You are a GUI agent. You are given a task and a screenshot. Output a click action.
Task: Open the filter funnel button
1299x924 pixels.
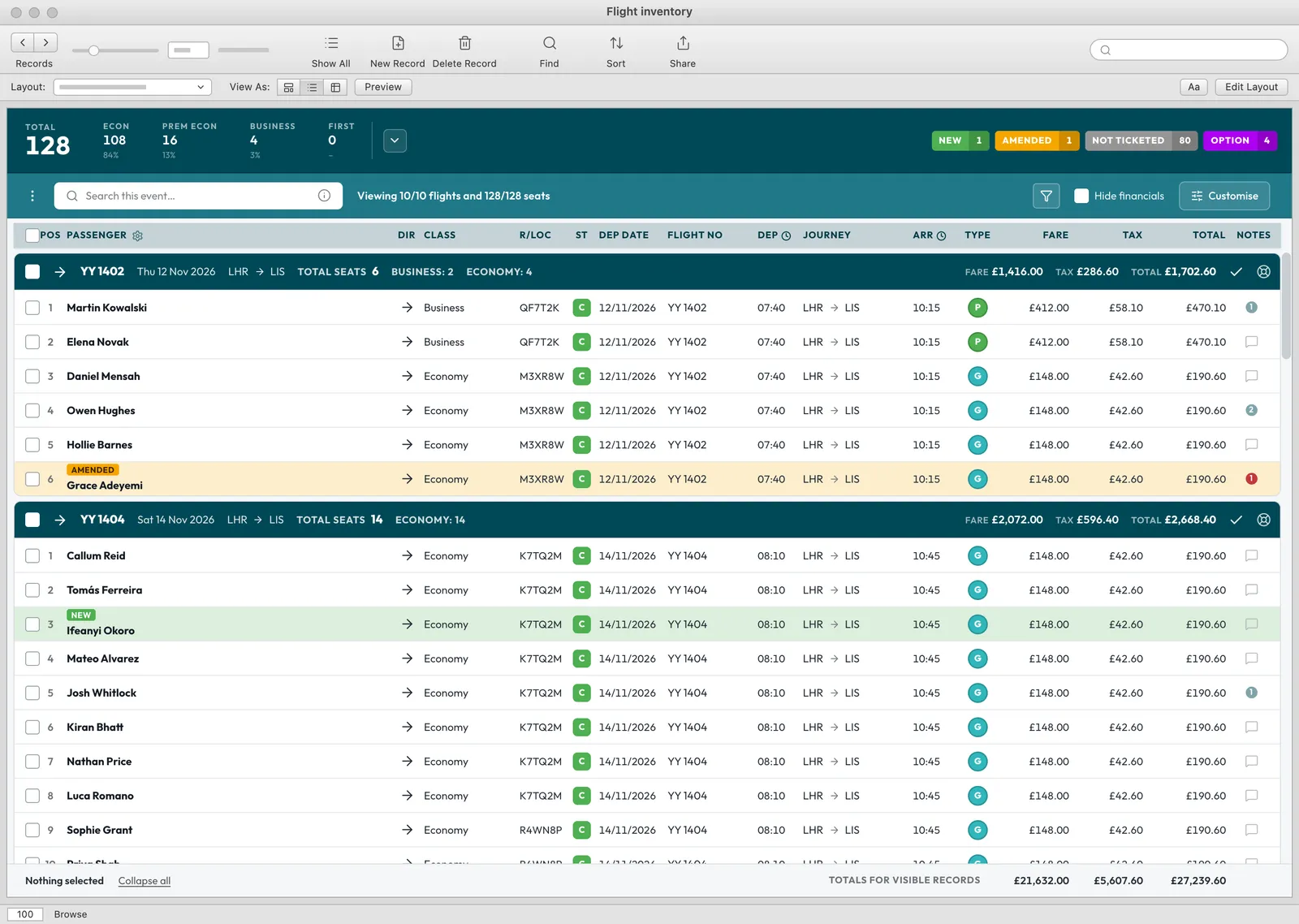coord(1046,196)
